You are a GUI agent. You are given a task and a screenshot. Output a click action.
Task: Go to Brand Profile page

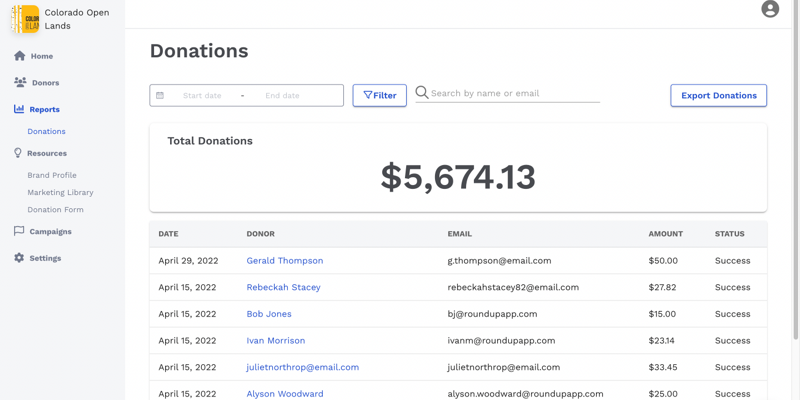point(52,175)
